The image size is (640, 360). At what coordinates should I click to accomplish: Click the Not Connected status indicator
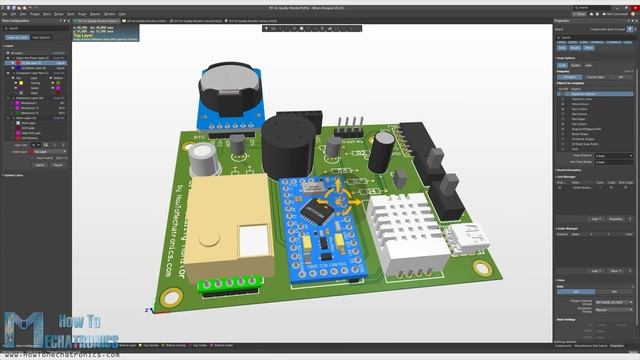pos(616,14)
